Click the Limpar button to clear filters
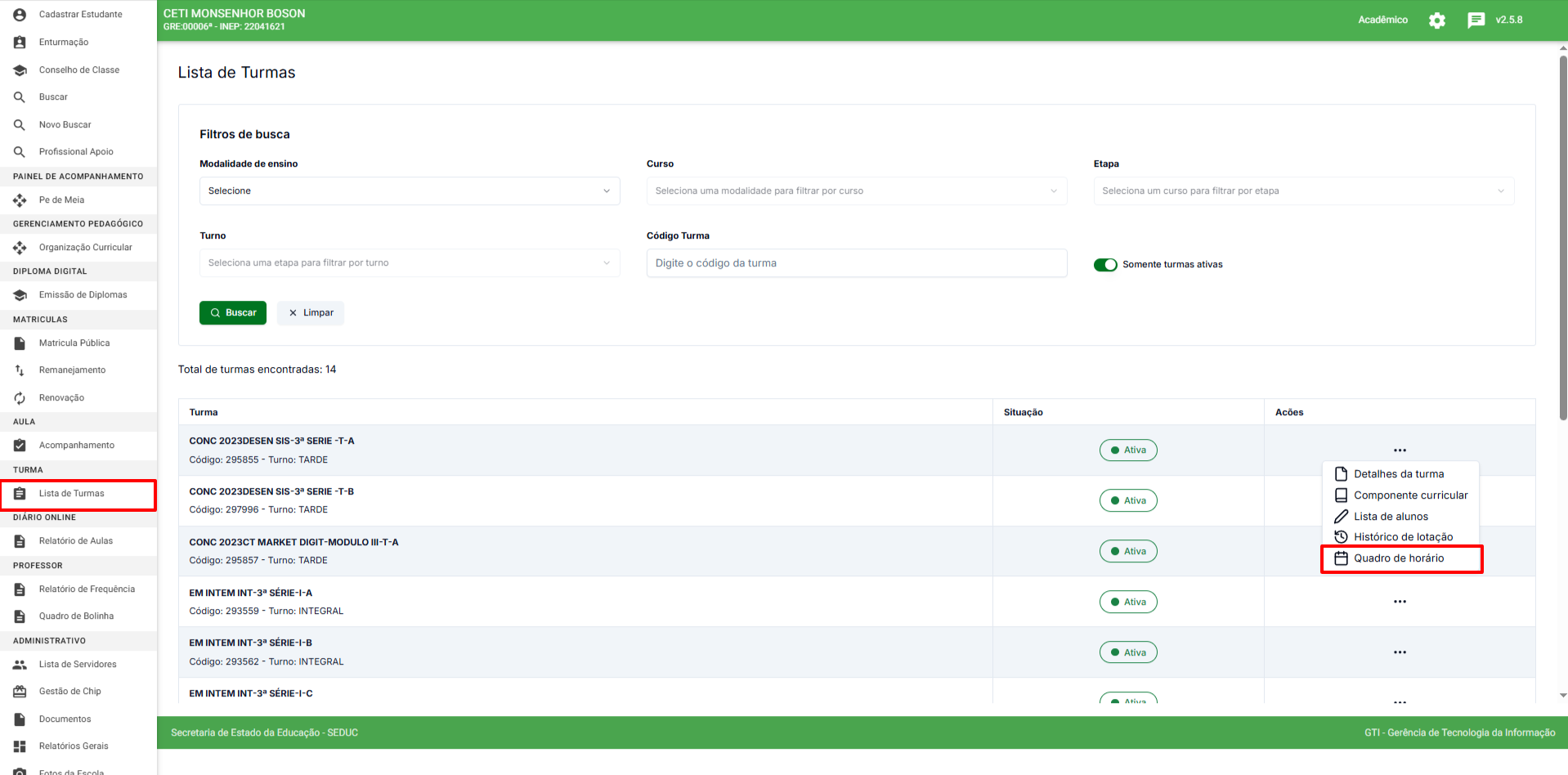The image size is (1568, 775). [x=311, y=313]
